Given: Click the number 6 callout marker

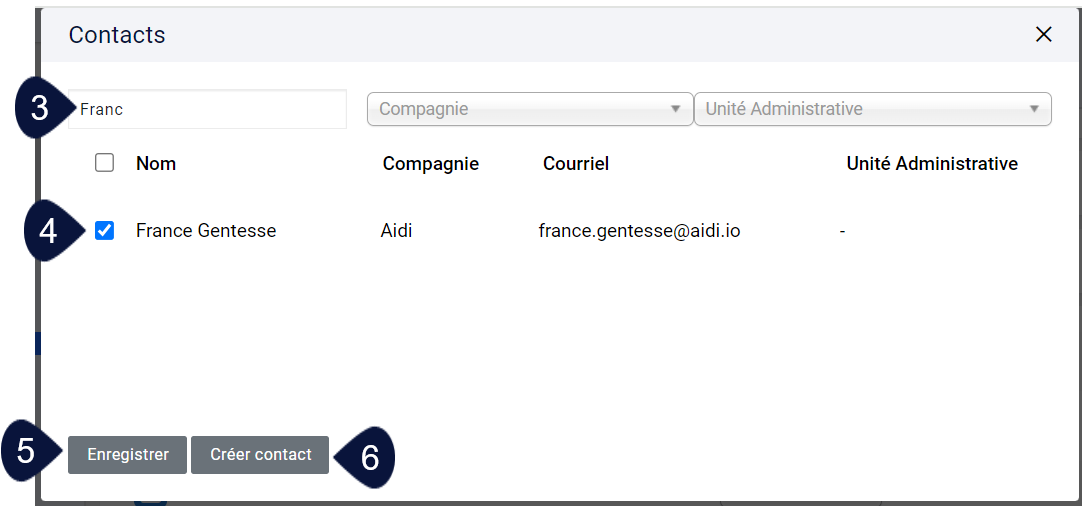Looking at the screenshot, I should (x=369, y=457).
